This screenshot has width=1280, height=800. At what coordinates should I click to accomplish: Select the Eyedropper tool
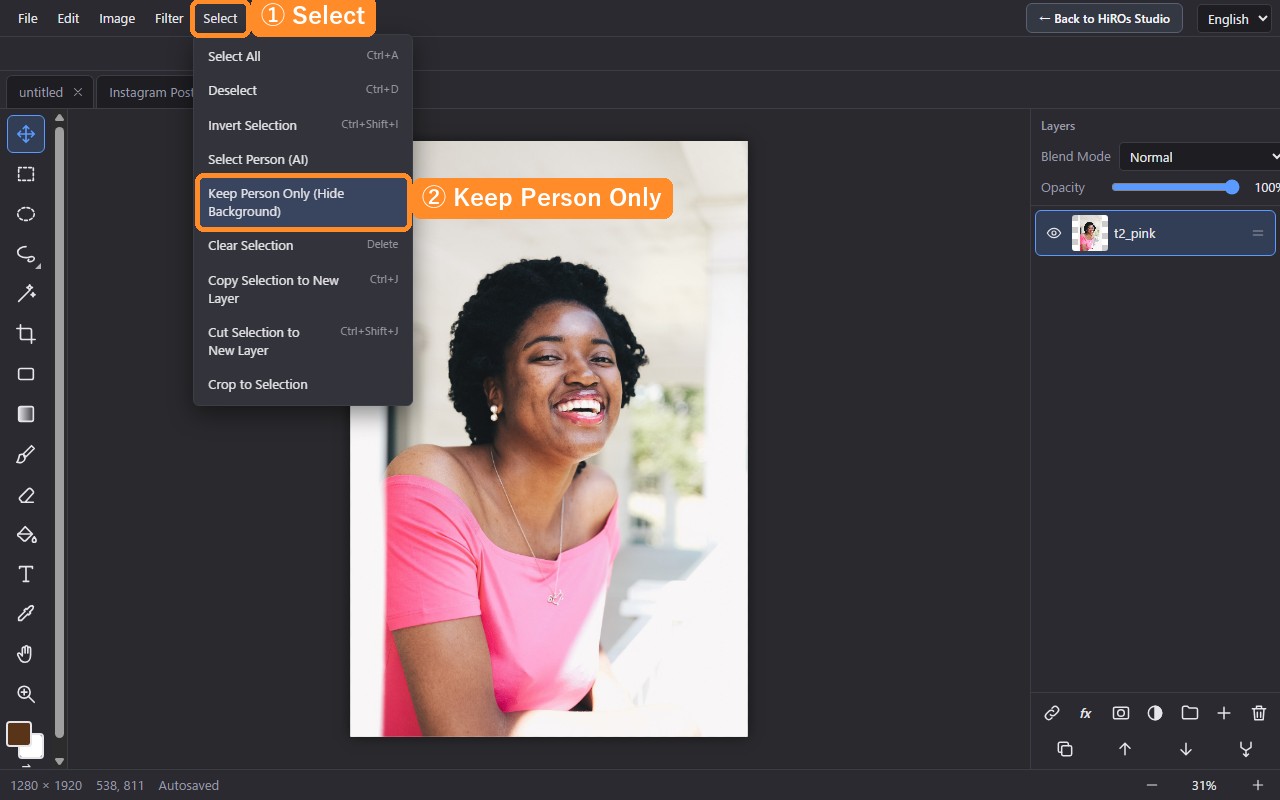[x=26, y=614]
